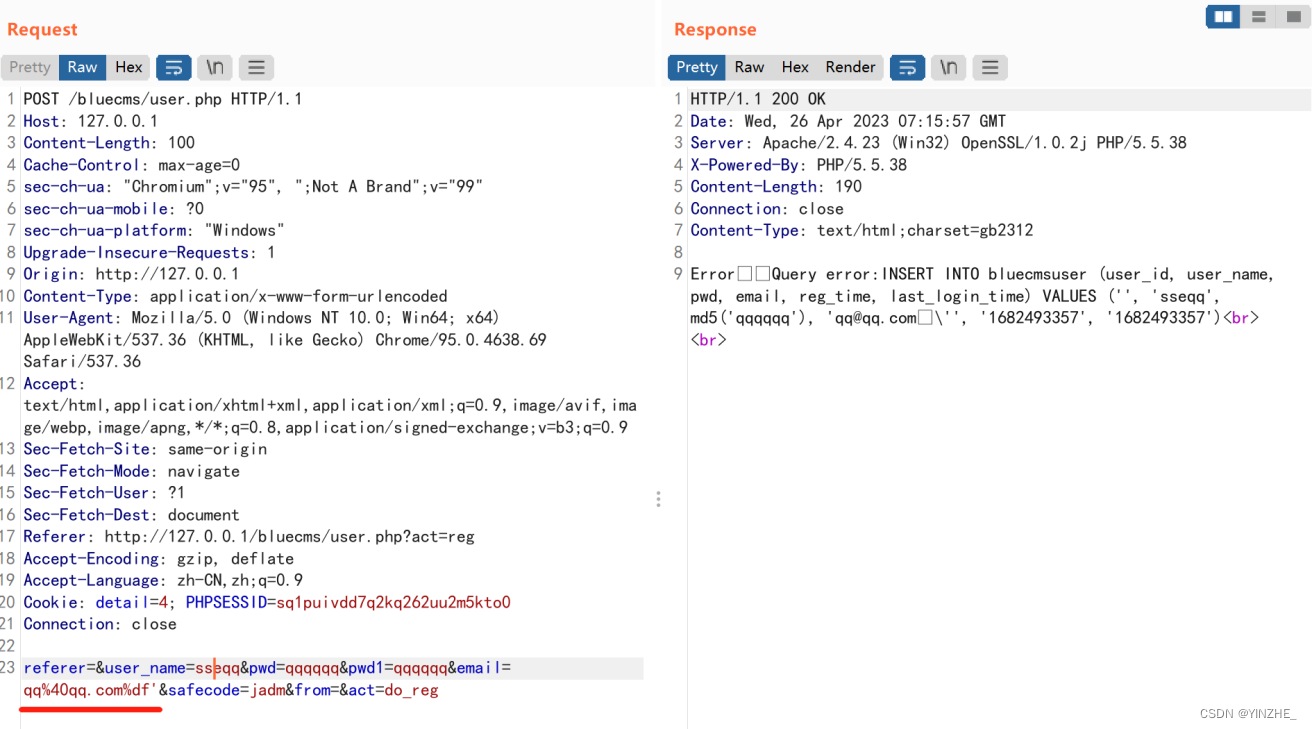Click the act=do_reg body parameter

tap(393, 690)
